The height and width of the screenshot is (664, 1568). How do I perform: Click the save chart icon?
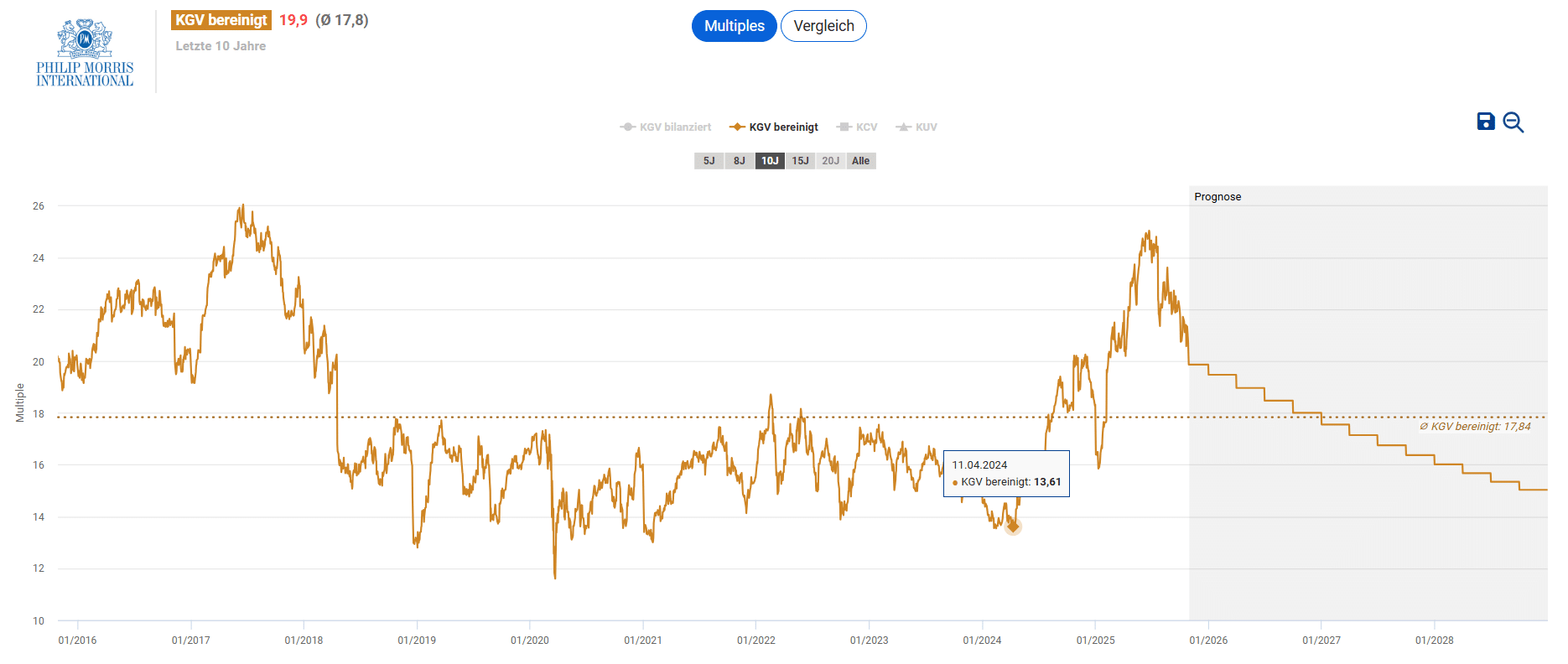[1485, 122]
